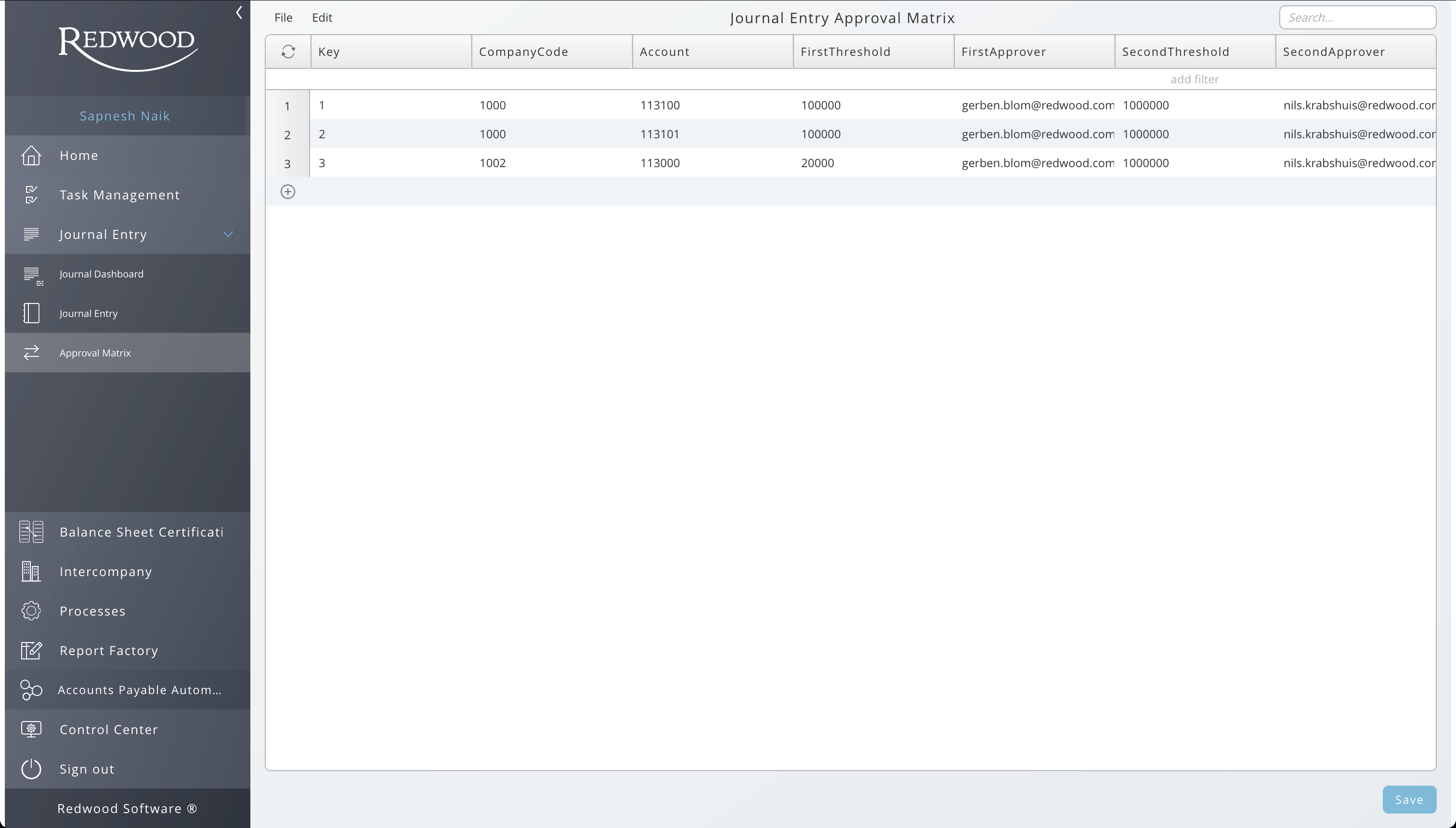This screenshot has height=828, width=1456.
Task: Select Approval Matrix in sidebar
Action: tap(127, 353)
